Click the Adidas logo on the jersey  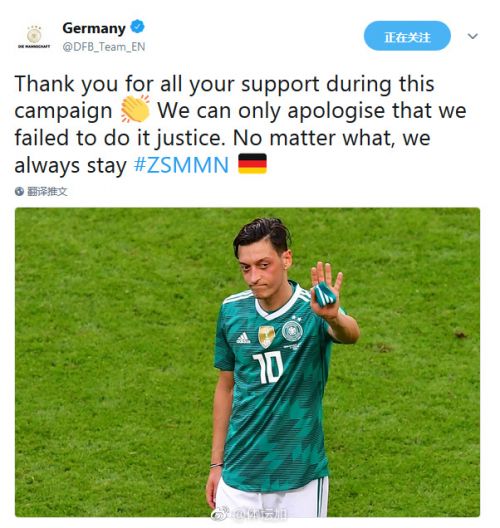coord(243,338)
